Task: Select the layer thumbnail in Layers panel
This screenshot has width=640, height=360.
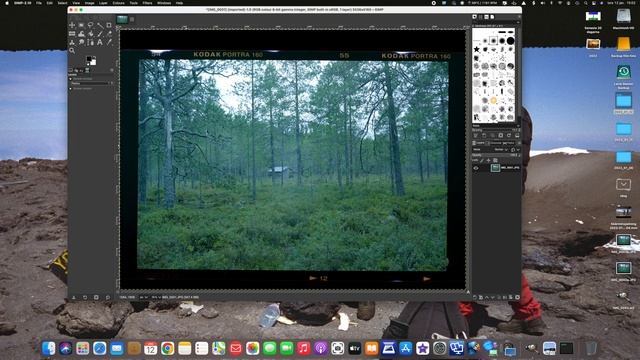Action: pos(495,168)
